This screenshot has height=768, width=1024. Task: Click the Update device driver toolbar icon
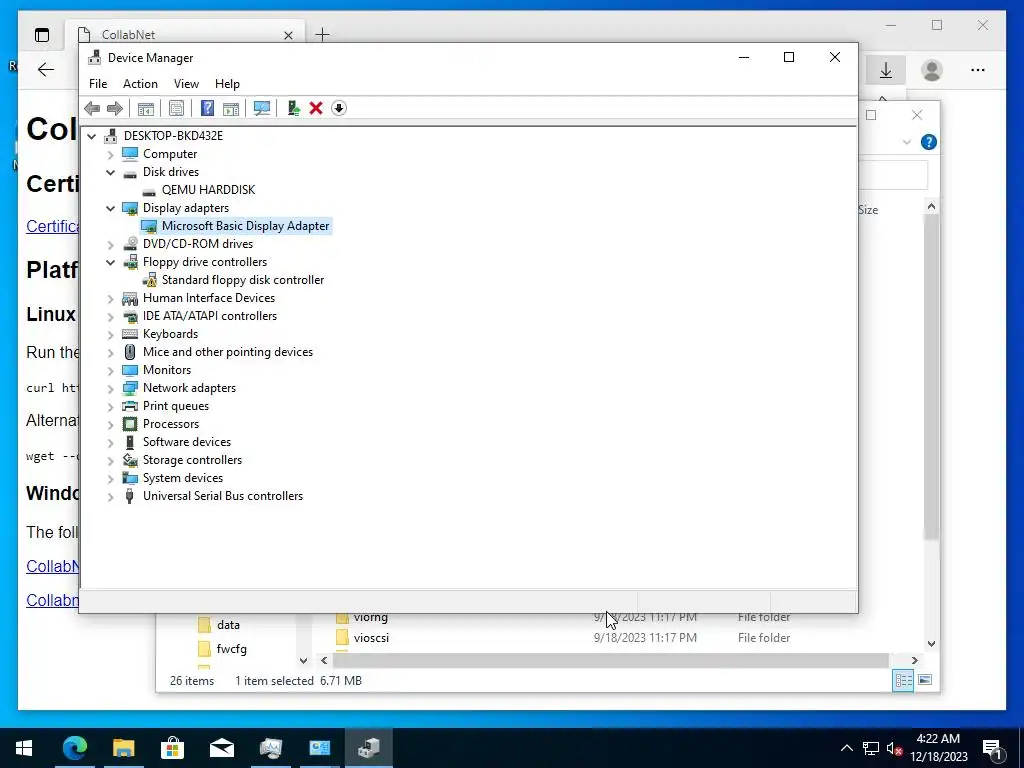pos(293,108)
